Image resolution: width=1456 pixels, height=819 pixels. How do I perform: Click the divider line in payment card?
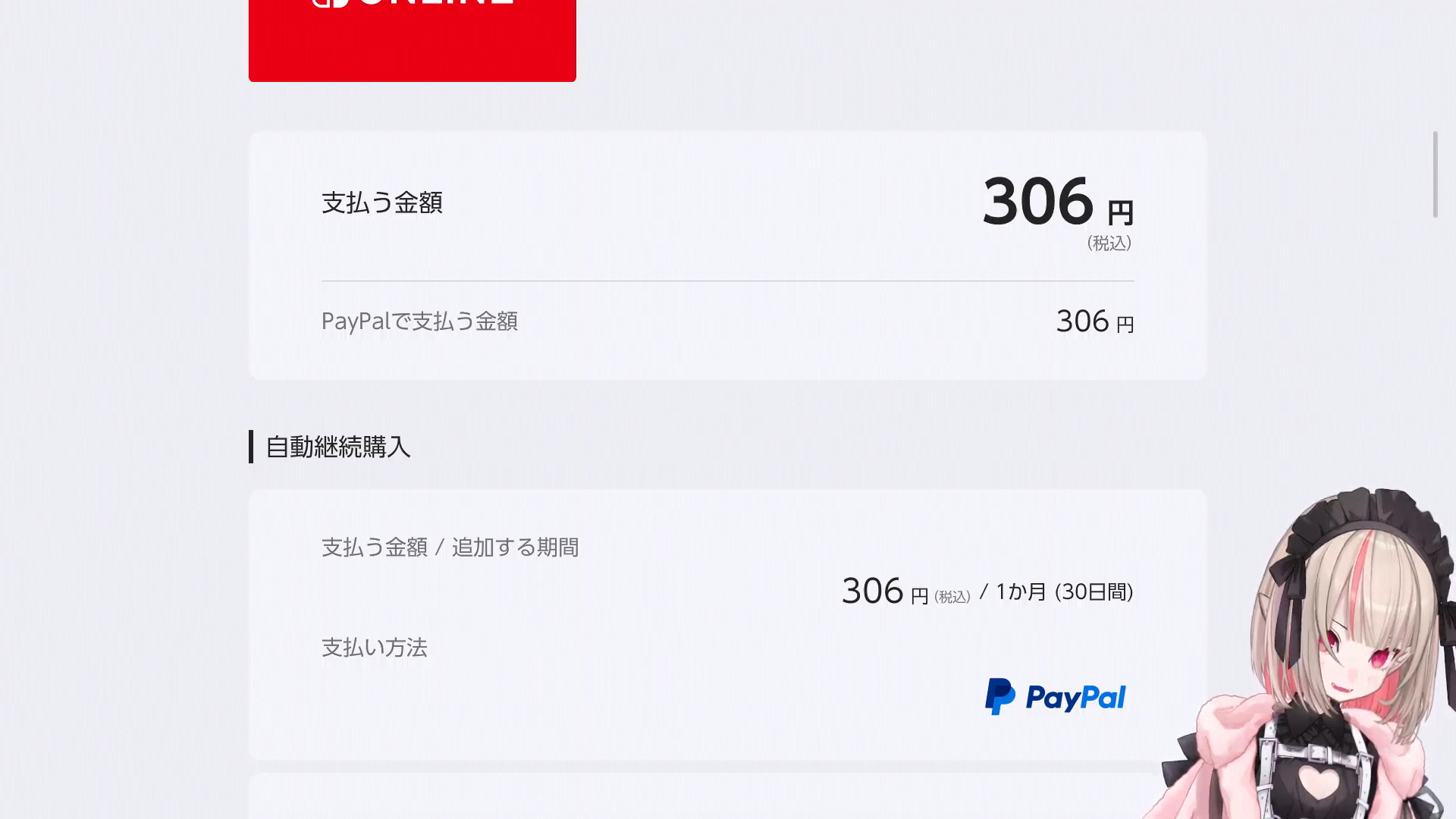coord(728,281)
